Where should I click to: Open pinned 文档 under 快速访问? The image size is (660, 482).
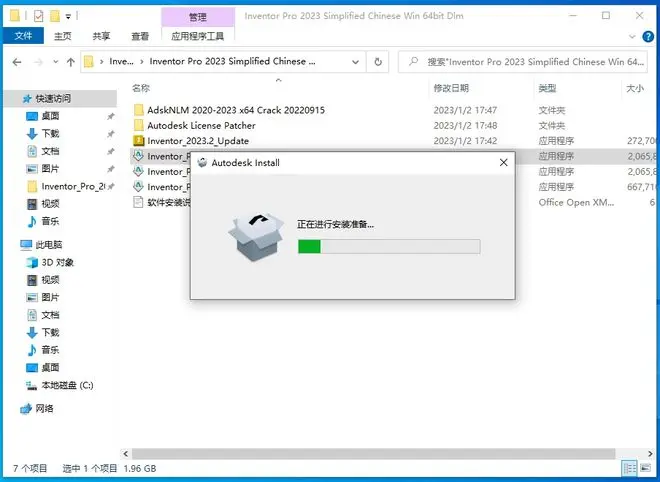pos(51,151)
